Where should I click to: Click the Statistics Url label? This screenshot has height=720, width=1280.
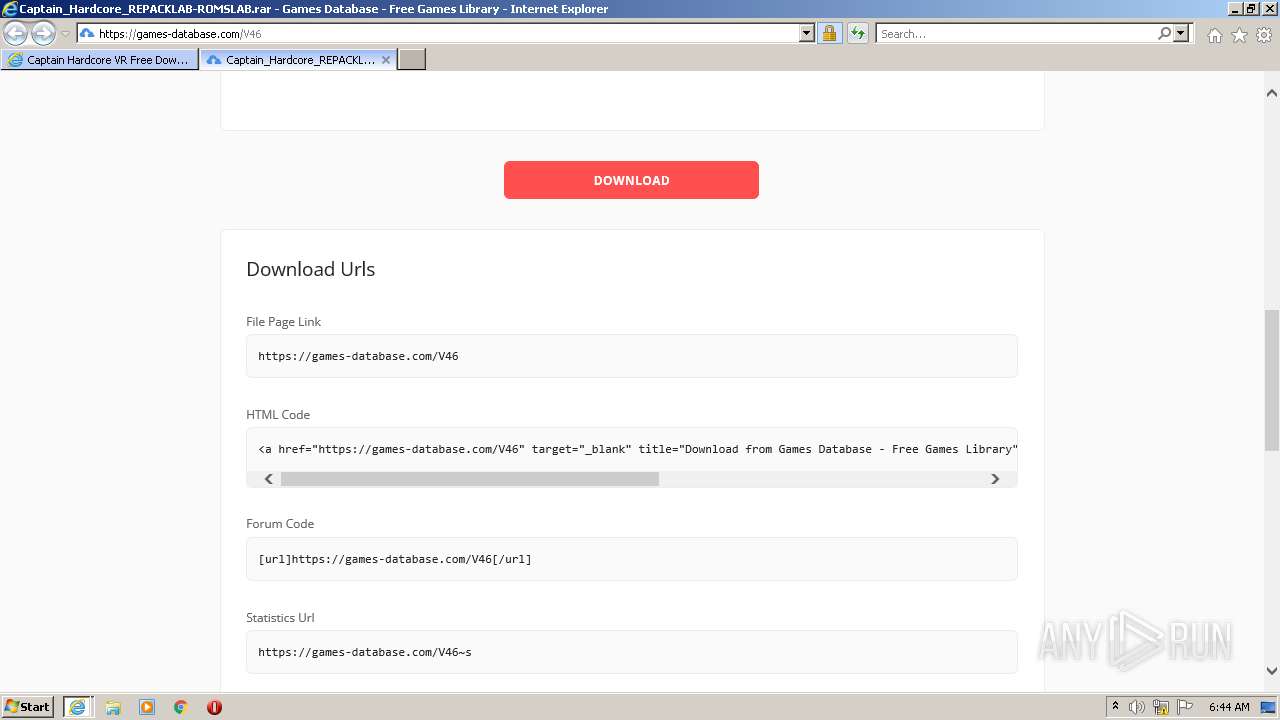click(280, 618)
